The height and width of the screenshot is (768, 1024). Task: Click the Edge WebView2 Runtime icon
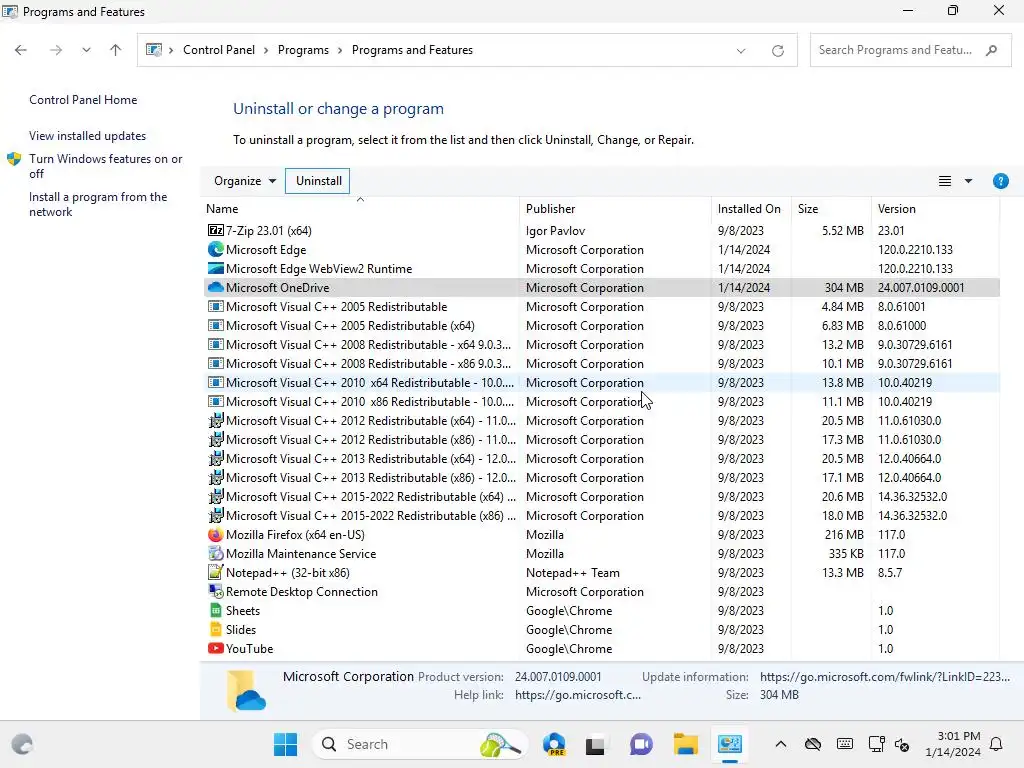tap(216, 268)
